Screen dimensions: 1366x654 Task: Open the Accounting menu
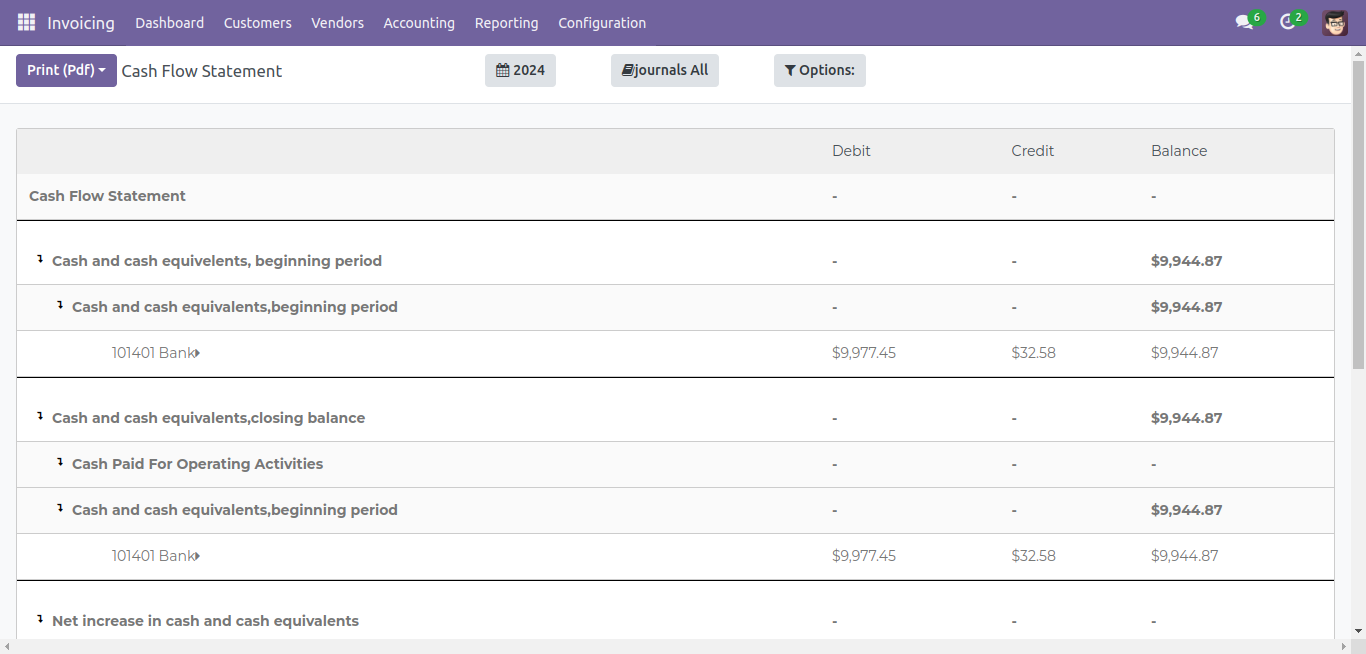[x=419, y=22]
